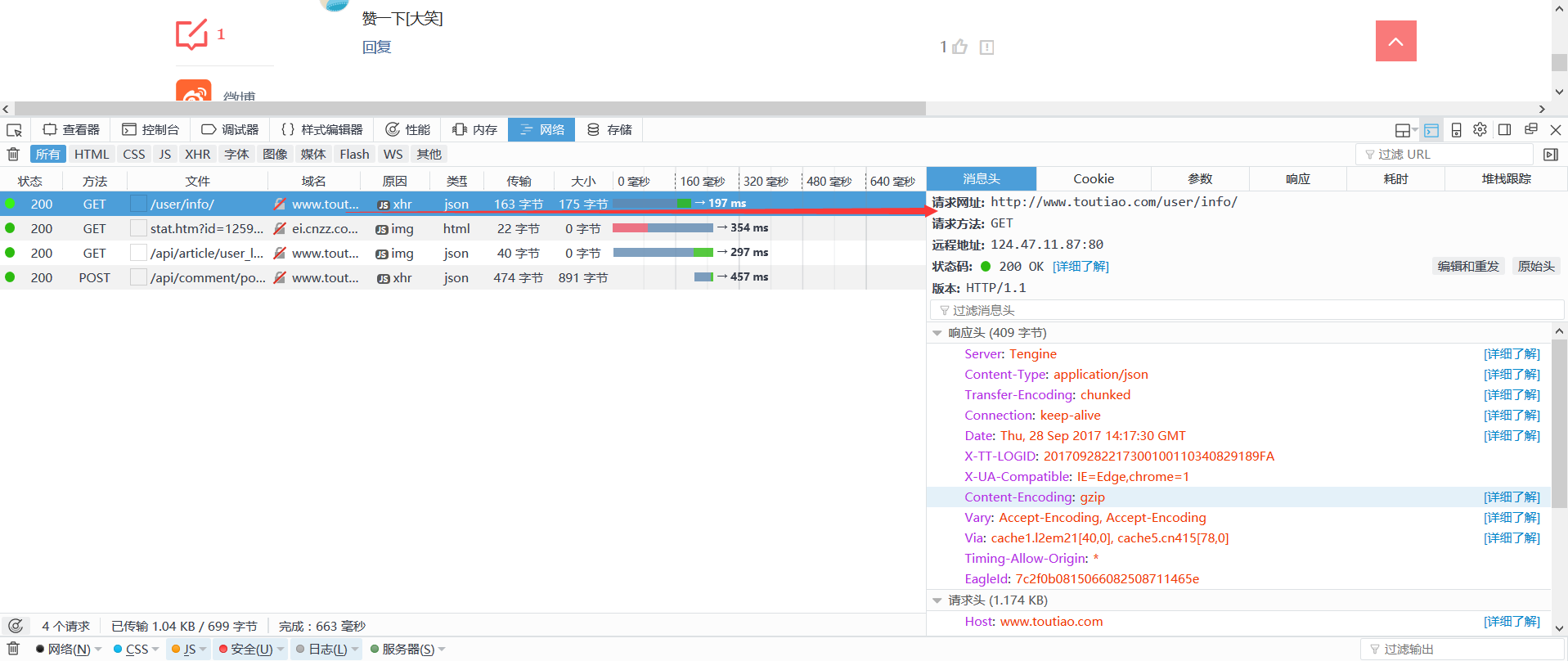Screen dimensions: 1568x661
Task: Click the 编辑和重发 button
Action: pyautogui.click(x=1468, y=266)
